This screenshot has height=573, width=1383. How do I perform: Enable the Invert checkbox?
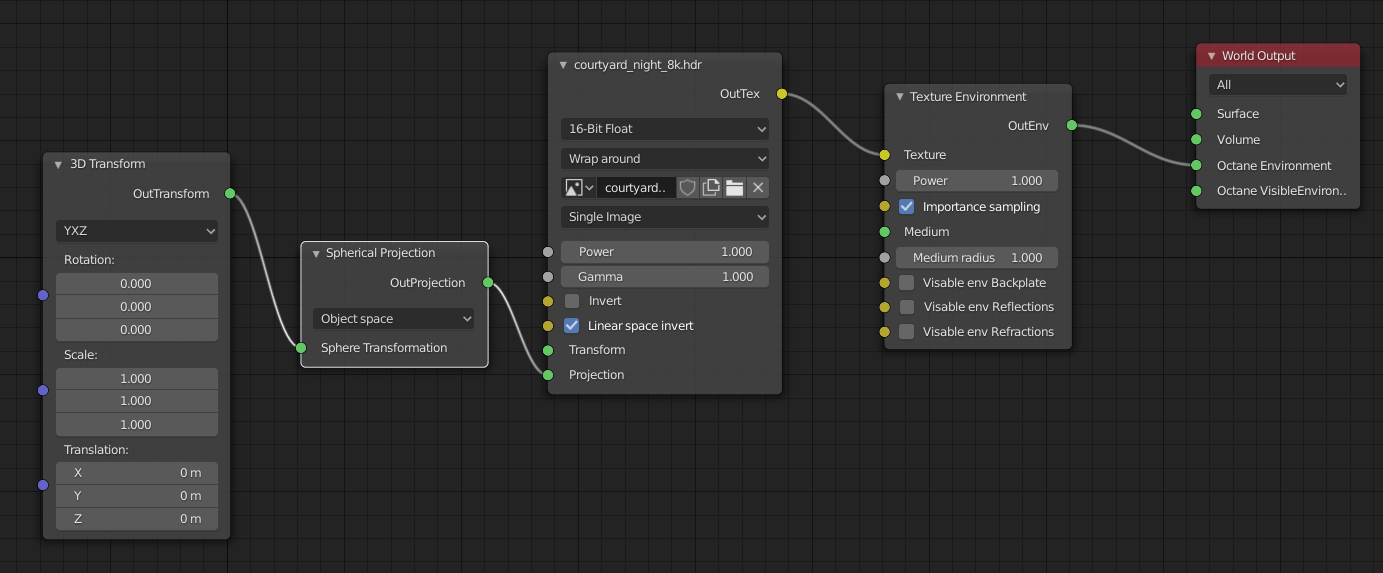point(572,301)
